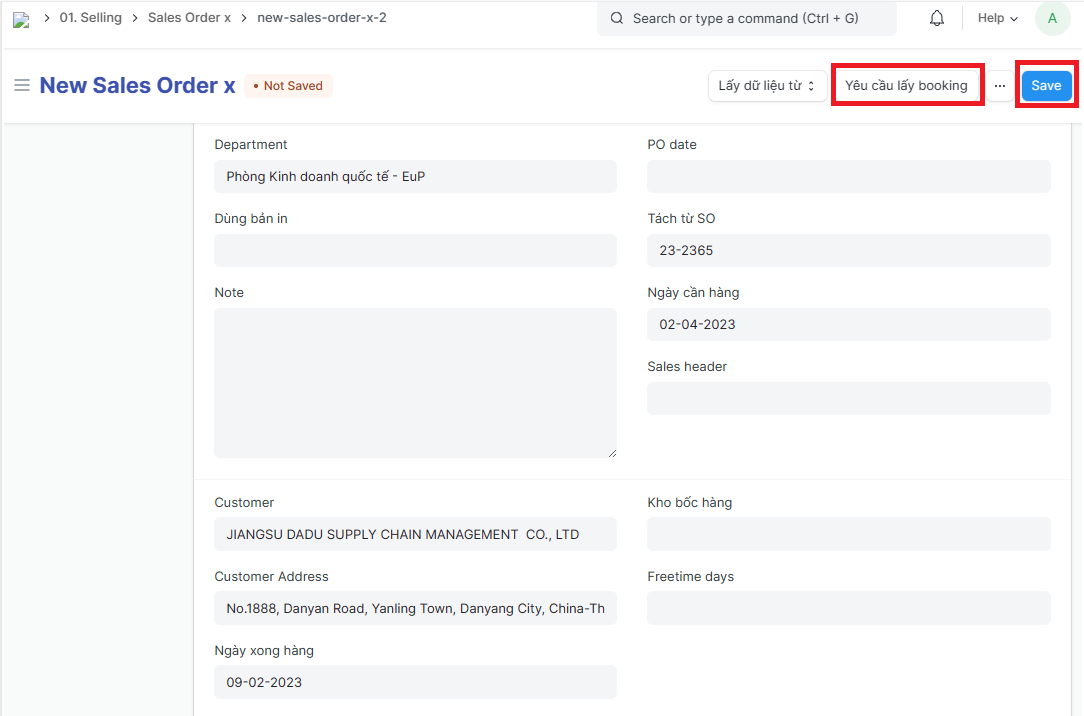Click the PO date field

coord(848,177)
